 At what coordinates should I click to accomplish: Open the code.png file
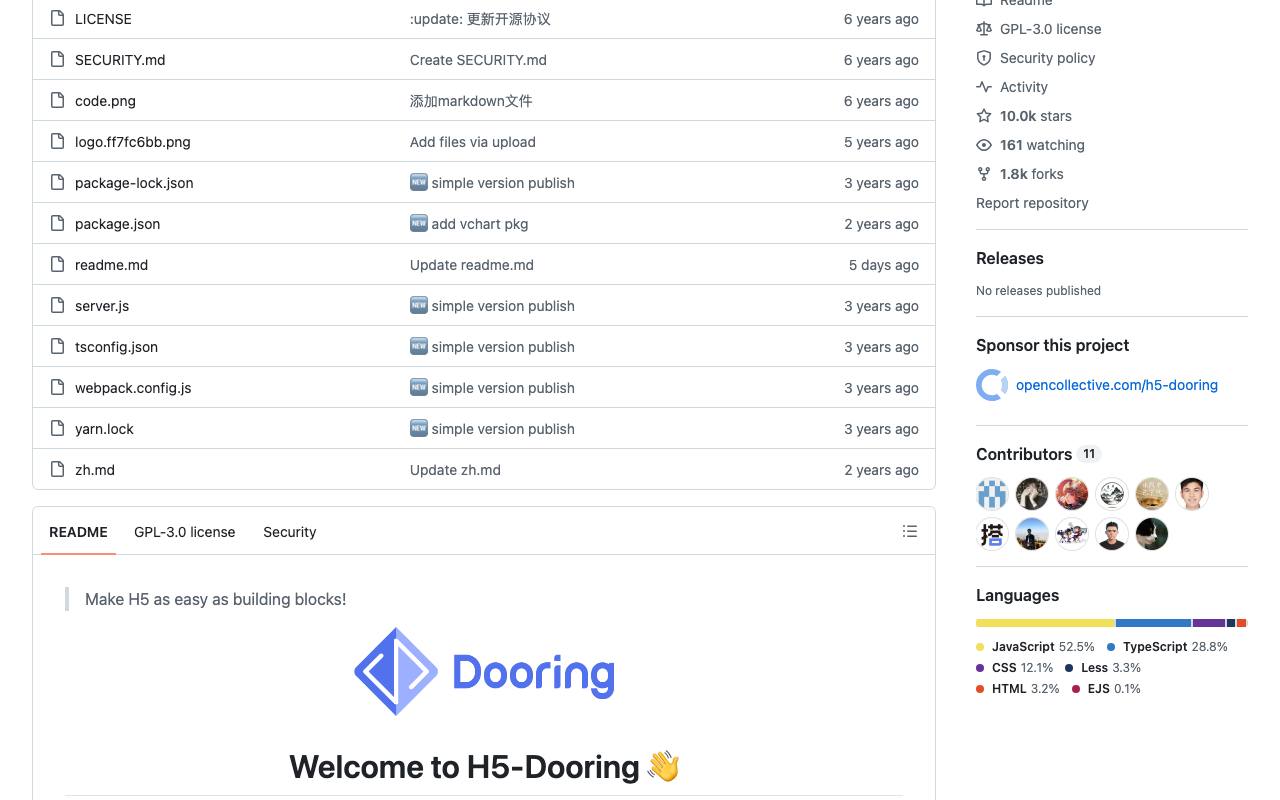105,101
